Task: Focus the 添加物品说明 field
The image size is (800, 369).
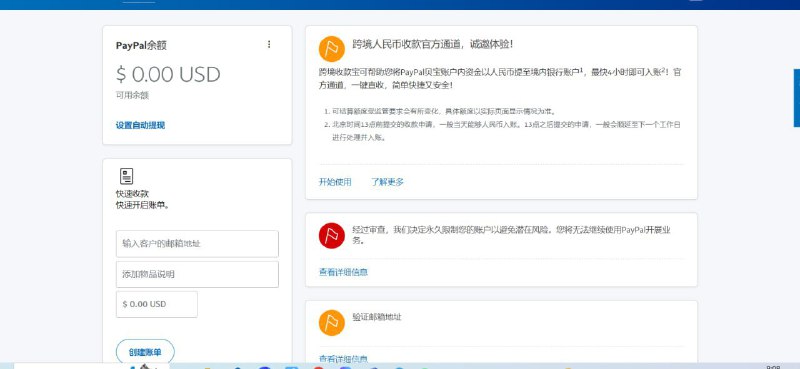Action: click(197, 275)
